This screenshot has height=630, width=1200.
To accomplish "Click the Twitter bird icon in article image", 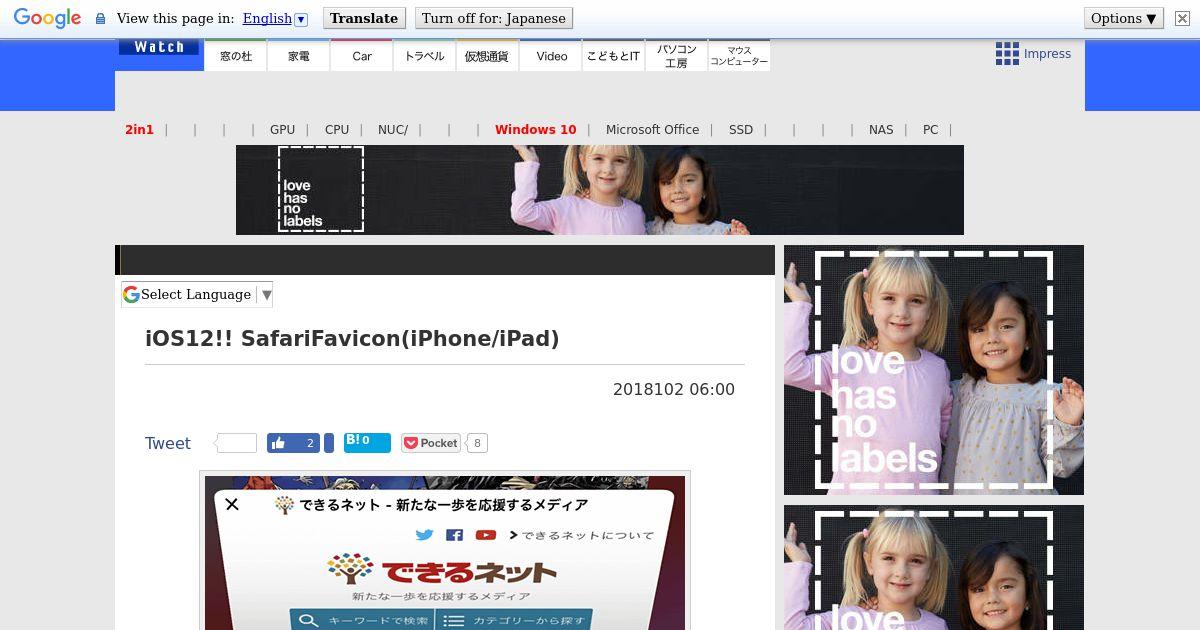I will tap(424, 535).
